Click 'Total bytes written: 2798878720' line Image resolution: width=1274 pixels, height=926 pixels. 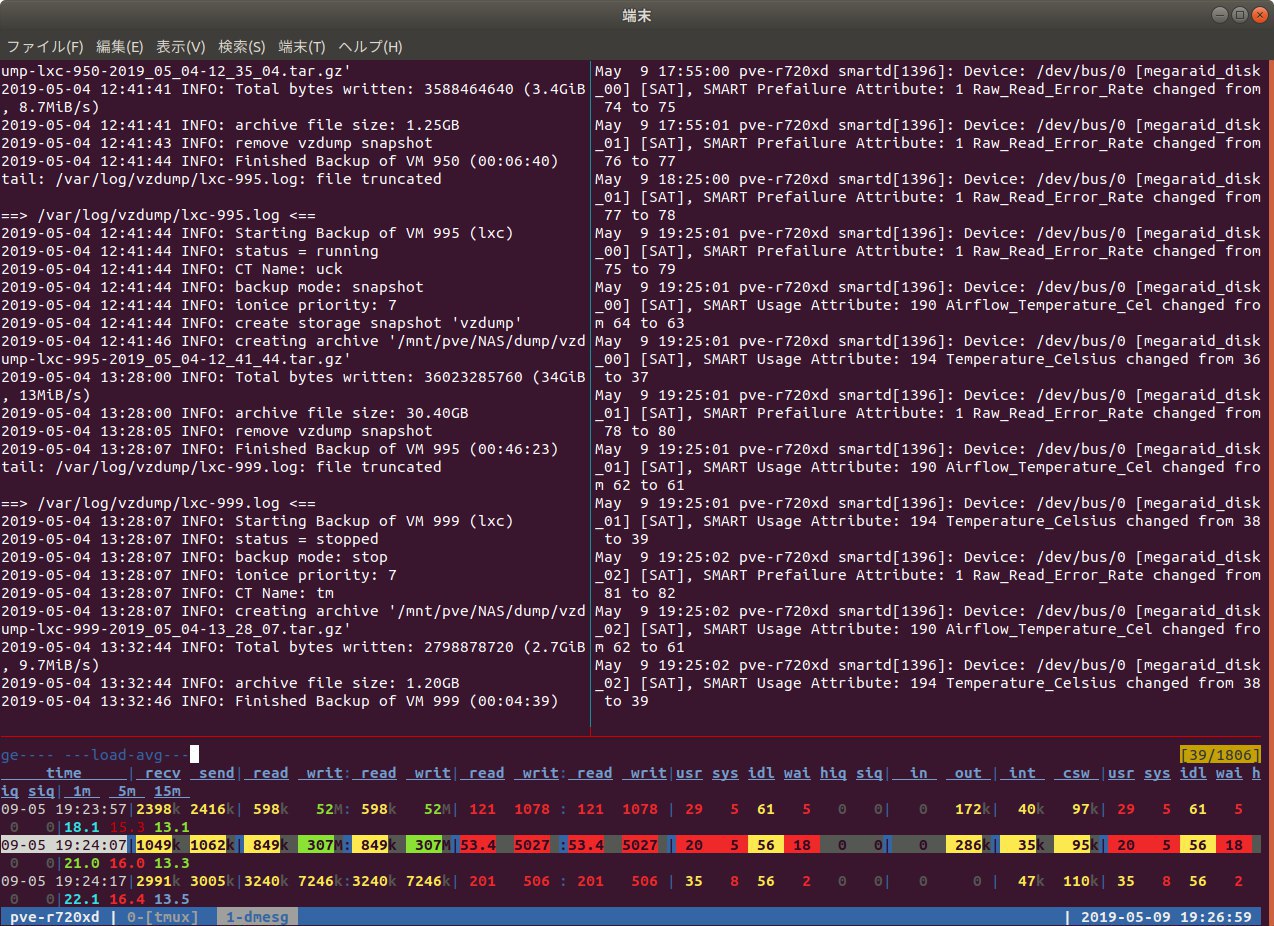pos(293,647)
